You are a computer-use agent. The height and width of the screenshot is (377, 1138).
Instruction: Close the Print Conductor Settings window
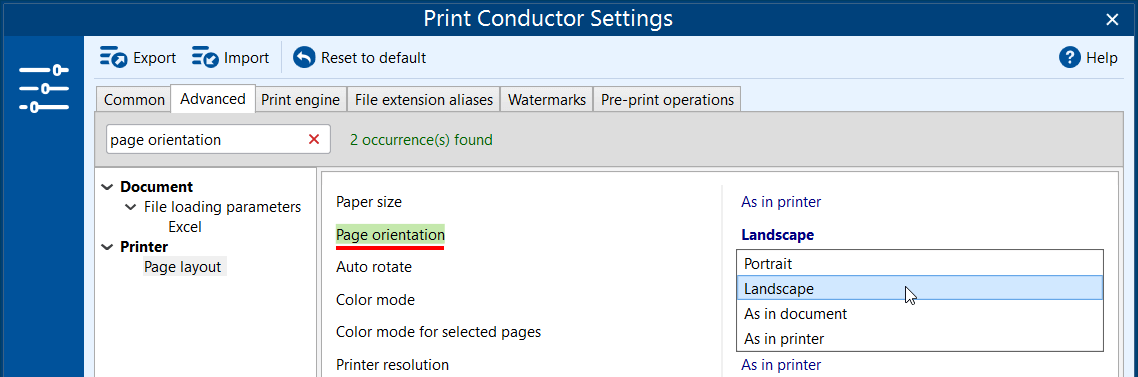click(1112, 20)
